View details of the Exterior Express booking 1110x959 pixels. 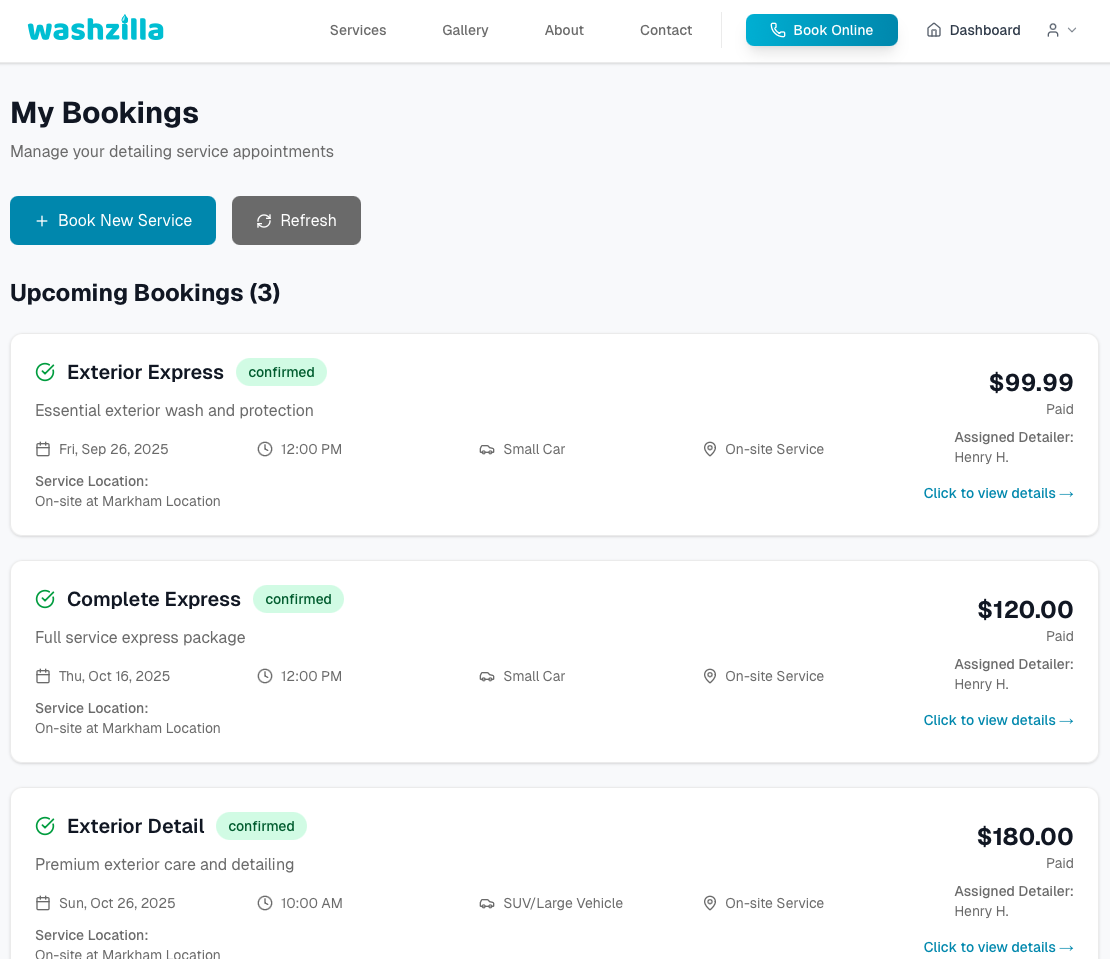[998, 493]
